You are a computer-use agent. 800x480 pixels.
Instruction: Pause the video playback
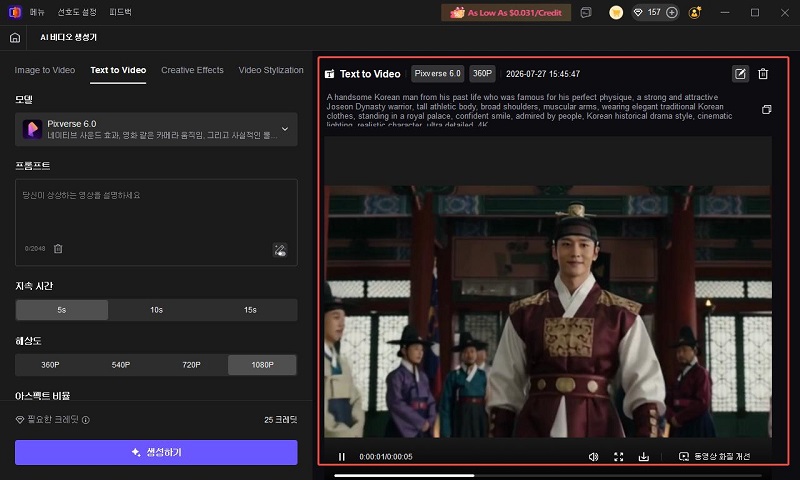[342, 457]
